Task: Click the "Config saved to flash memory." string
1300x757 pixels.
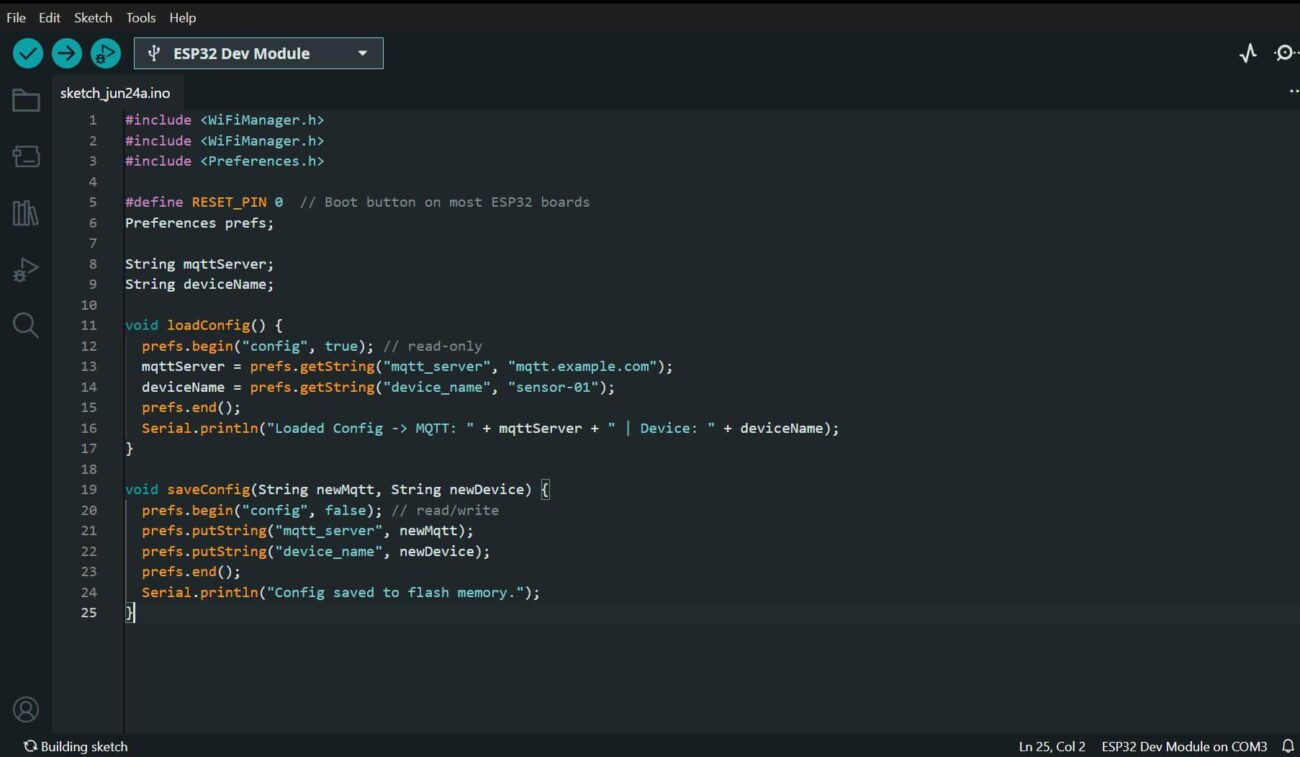Action: click(x=395, y=592)
